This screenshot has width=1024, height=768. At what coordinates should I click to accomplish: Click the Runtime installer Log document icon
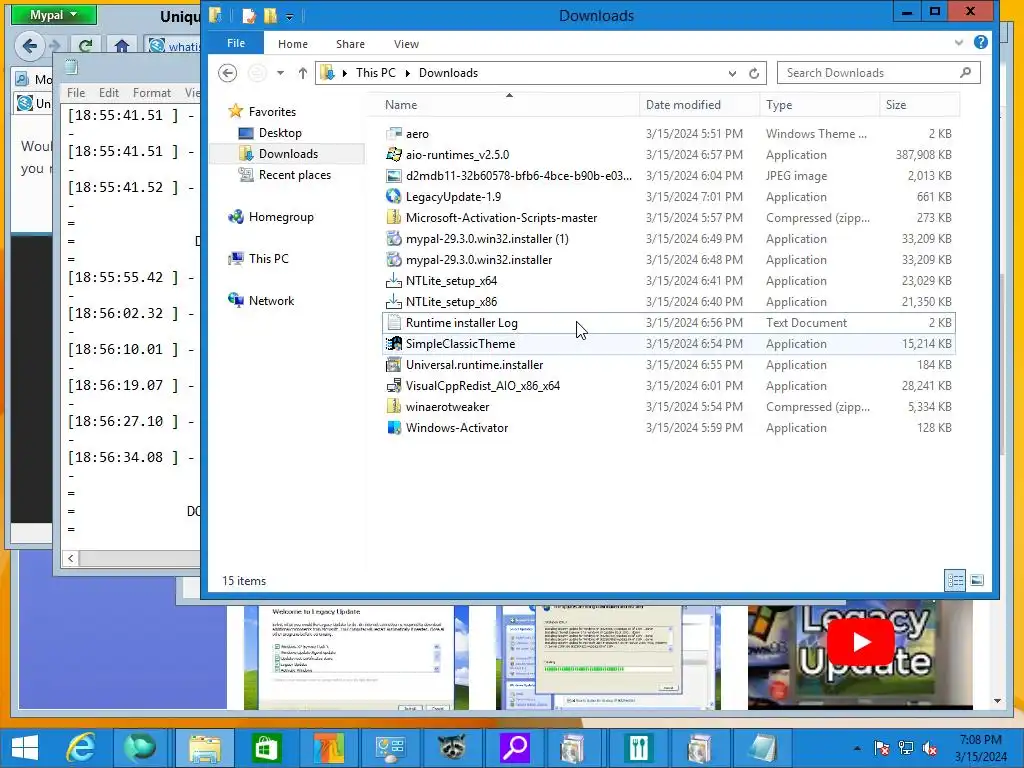[394, 323]
